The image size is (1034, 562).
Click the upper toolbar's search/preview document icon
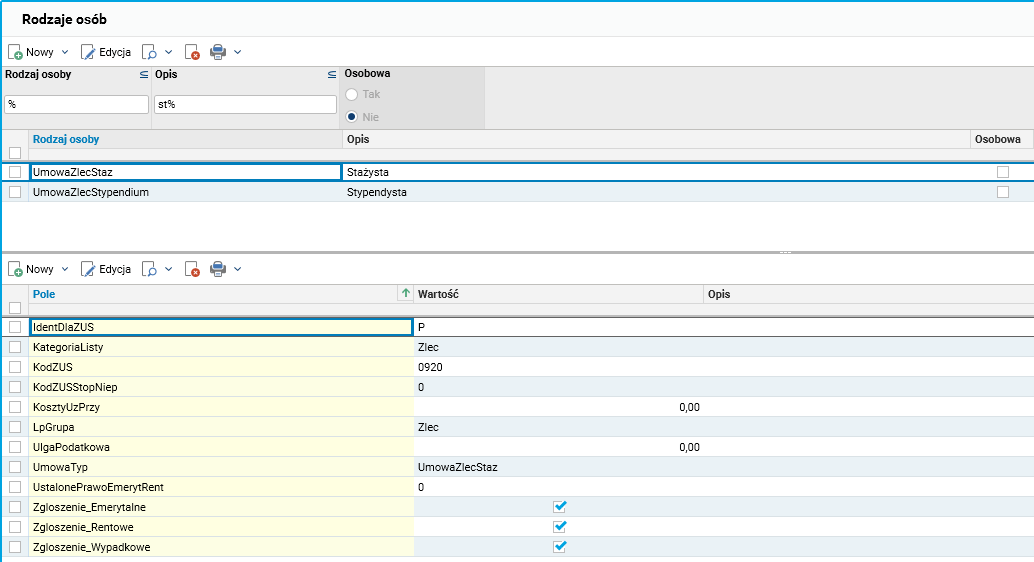click(x=149, y=51)
